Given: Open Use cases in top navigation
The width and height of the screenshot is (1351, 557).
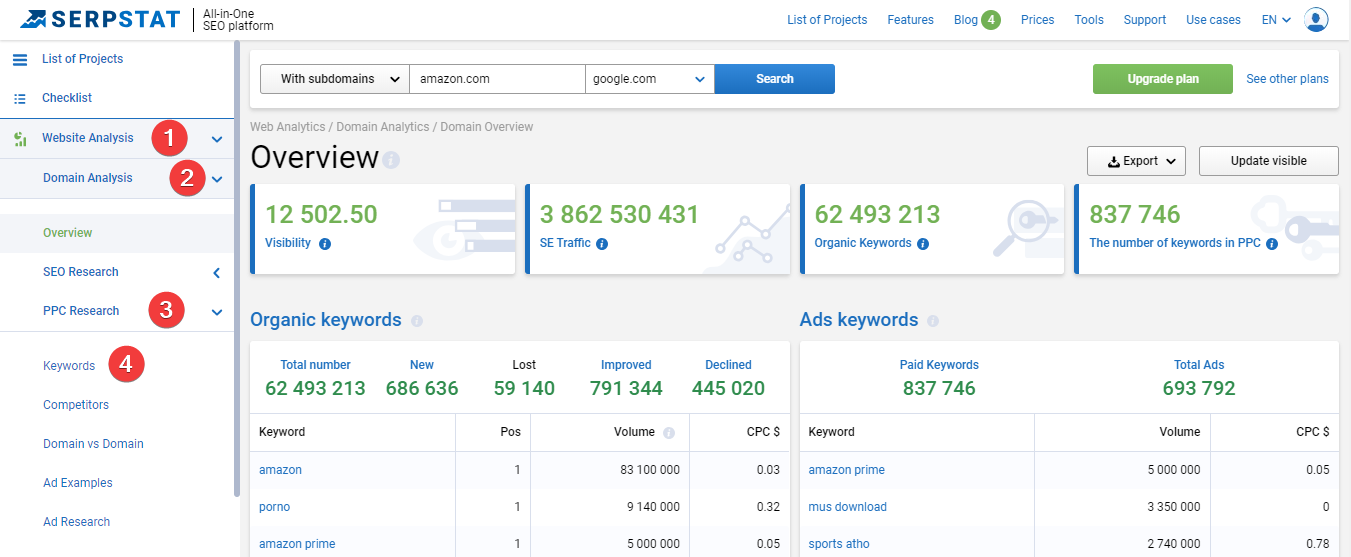Looking at the screenshot, I should [x=1213, y=20].
